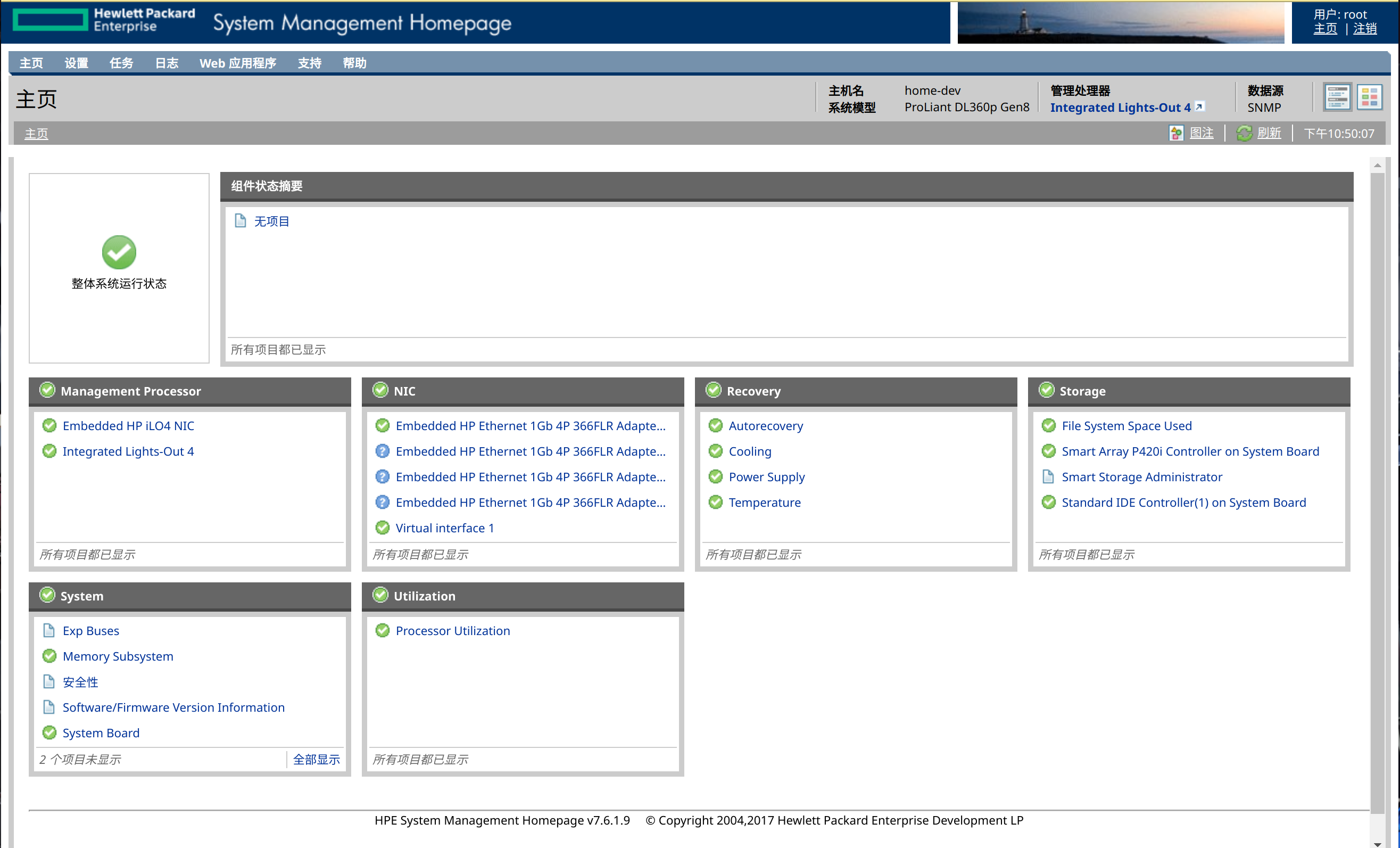Image resolution: width=1400 pixels, height=848 pixels.
Task: Click the green check icon beside Power Supply
Action: pyautogui.click(x=715, y=476)
